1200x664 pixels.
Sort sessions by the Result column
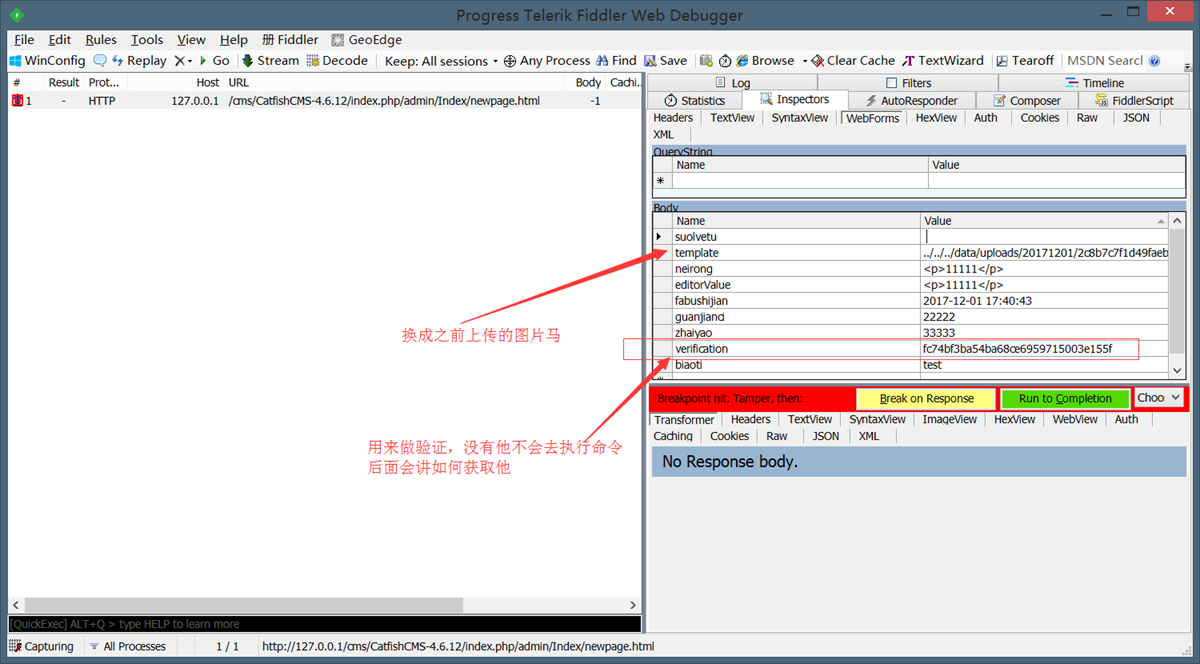point(64,83)
